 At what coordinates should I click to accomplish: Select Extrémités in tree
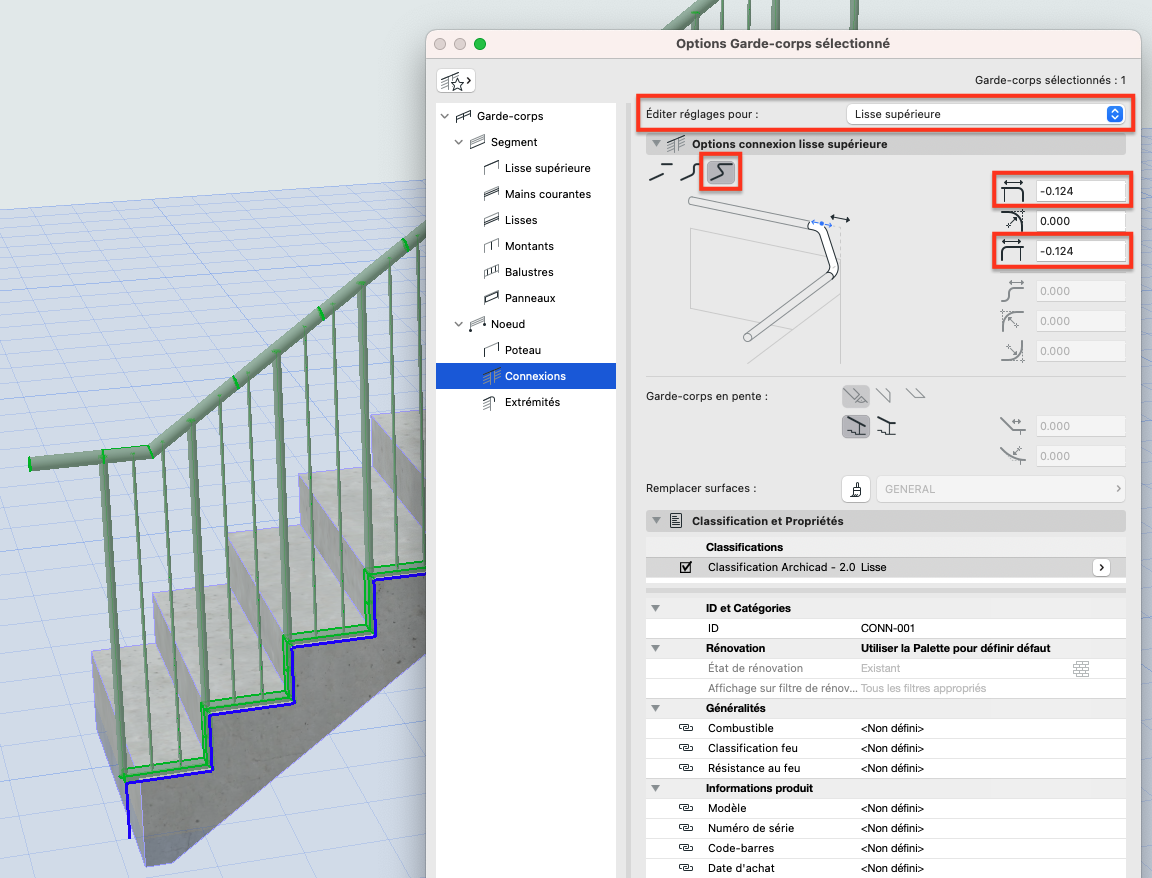tap(532, 403)
